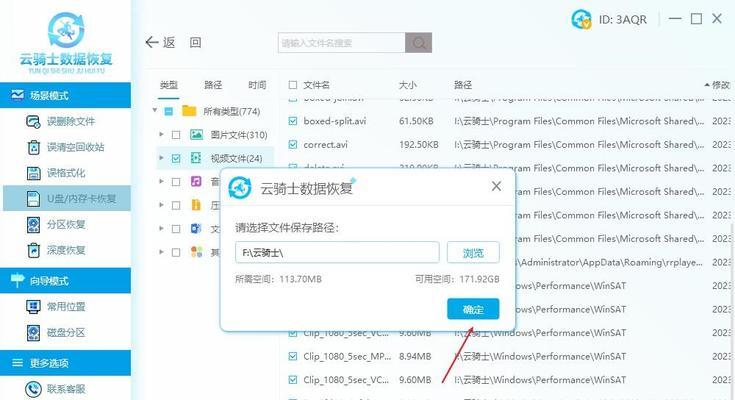Click the other types colorful icon
The image size is (735, 400).
tap(196, 252)
